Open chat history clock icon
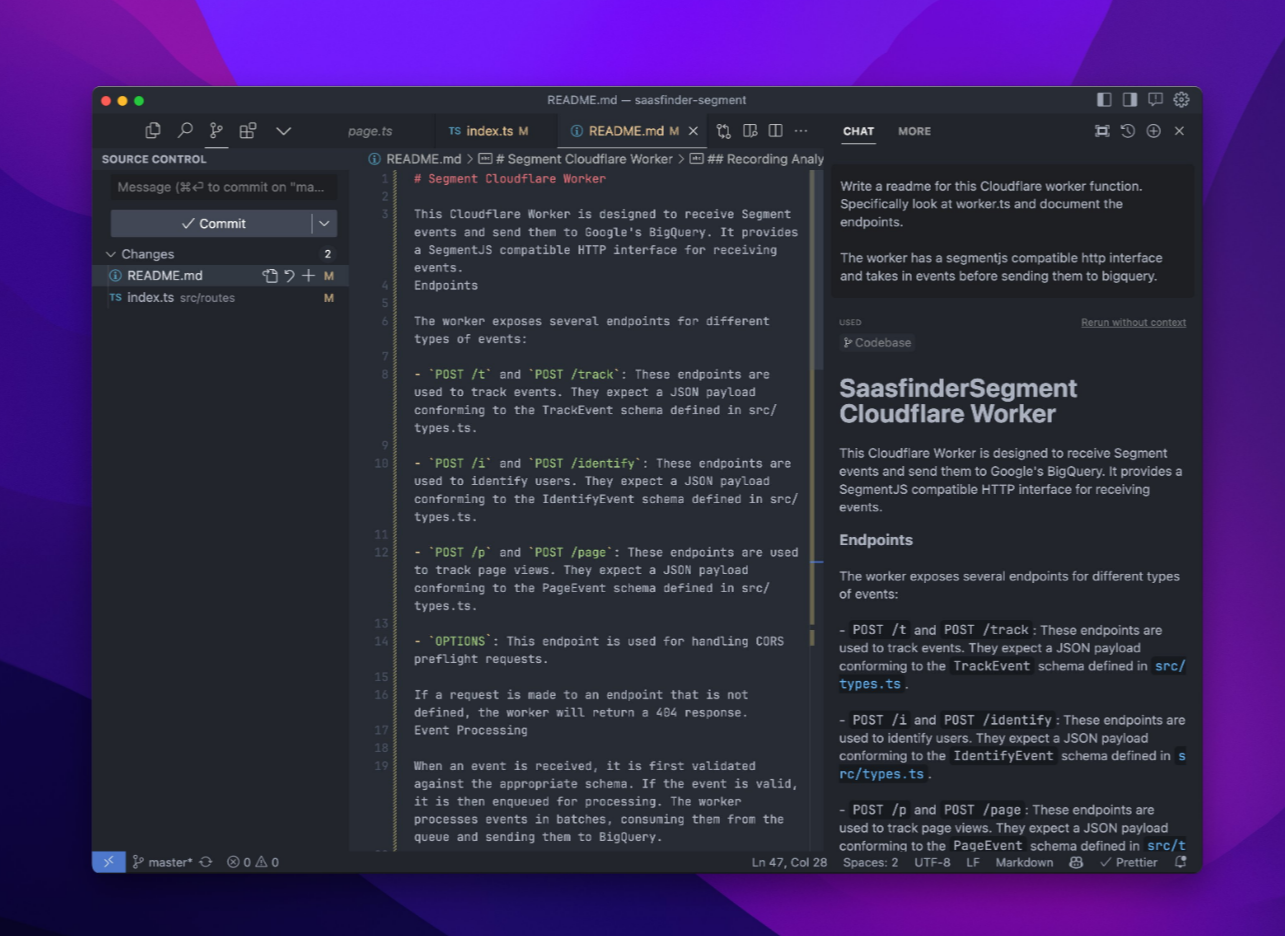This screenshot has width=1285, height=936. 1128,131
